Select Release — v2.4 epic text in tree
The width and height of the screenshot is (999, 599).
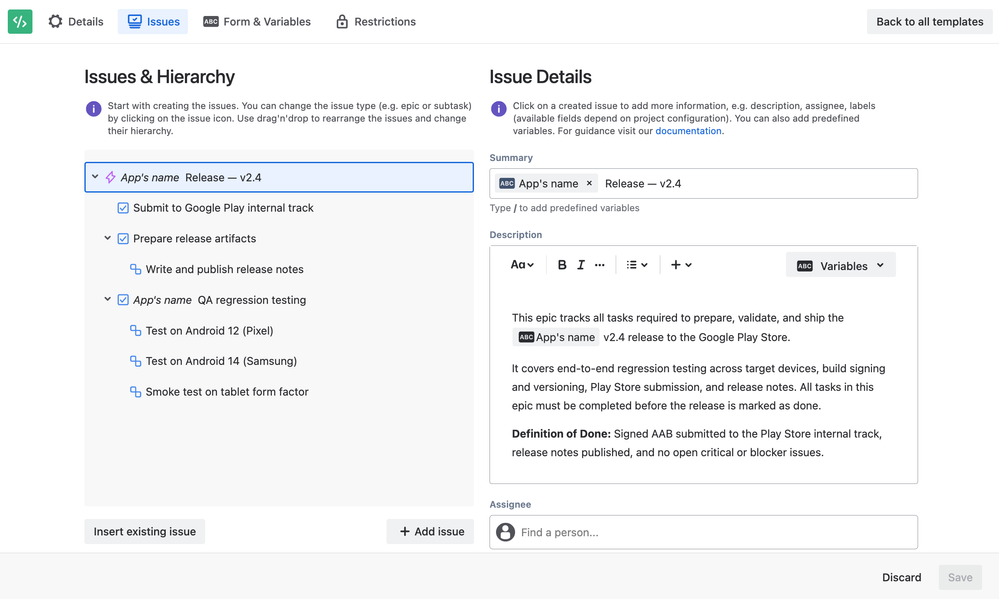coord(223,178)
